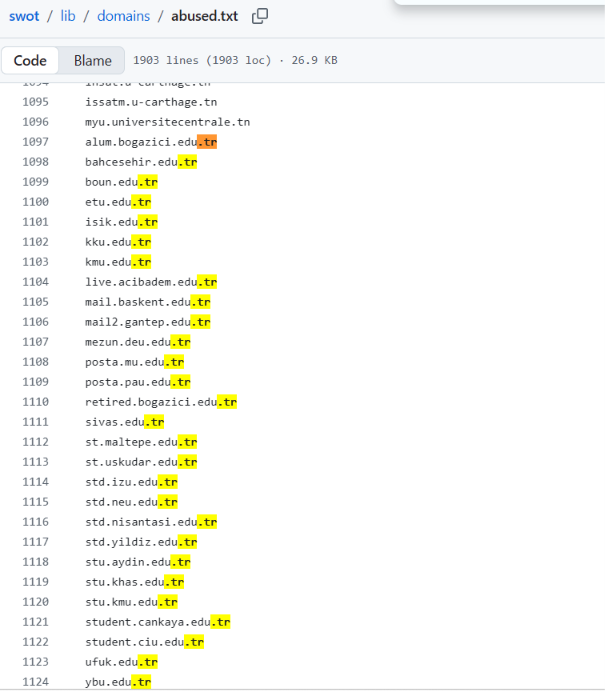The height and width of the screenshot is (691, 605).
Task: Click the isik.edu.tr line
Action: [x=121, y=222]
